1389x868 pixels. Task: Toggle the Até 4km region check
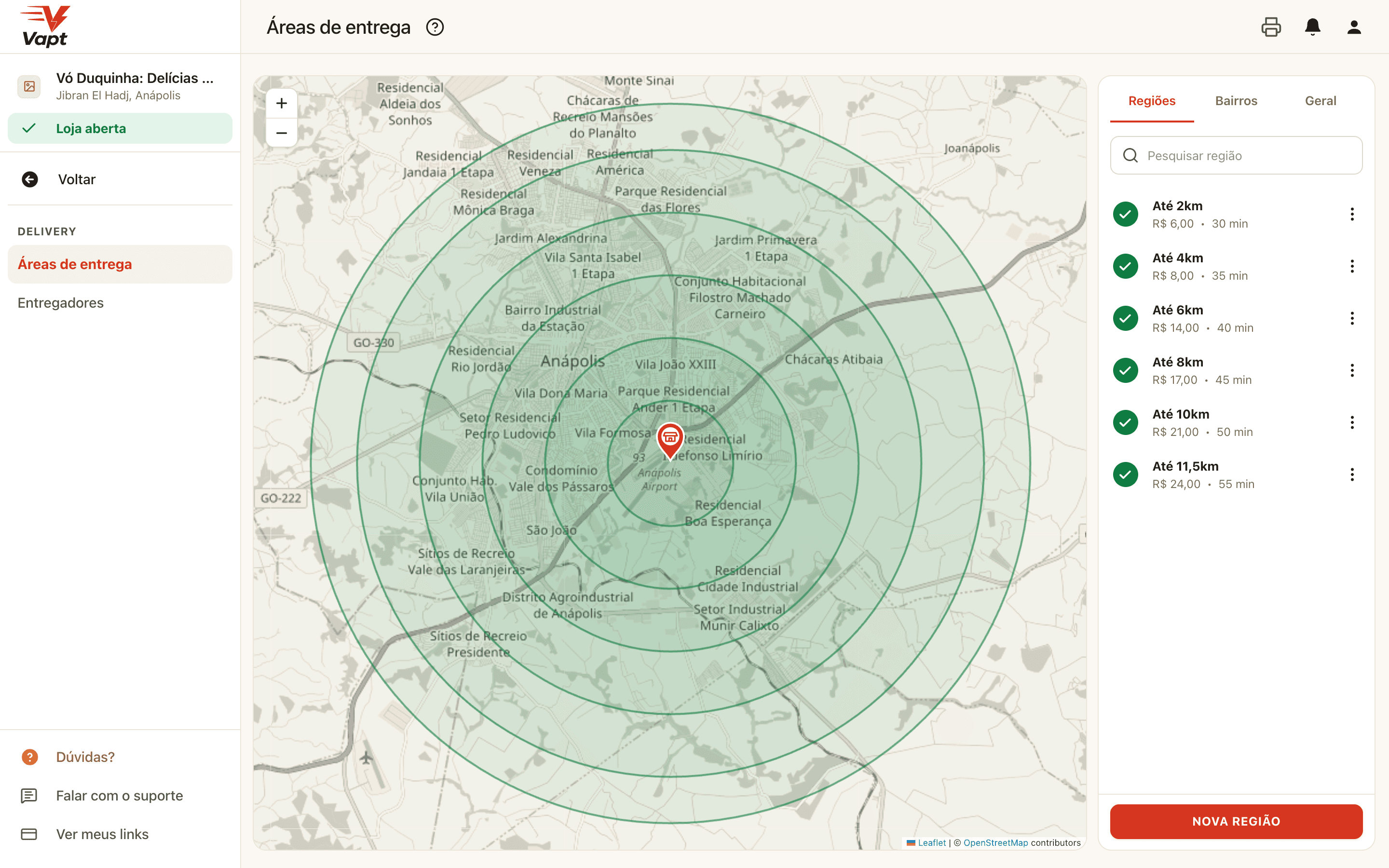pyautogui.click(x=1126, y=266)
